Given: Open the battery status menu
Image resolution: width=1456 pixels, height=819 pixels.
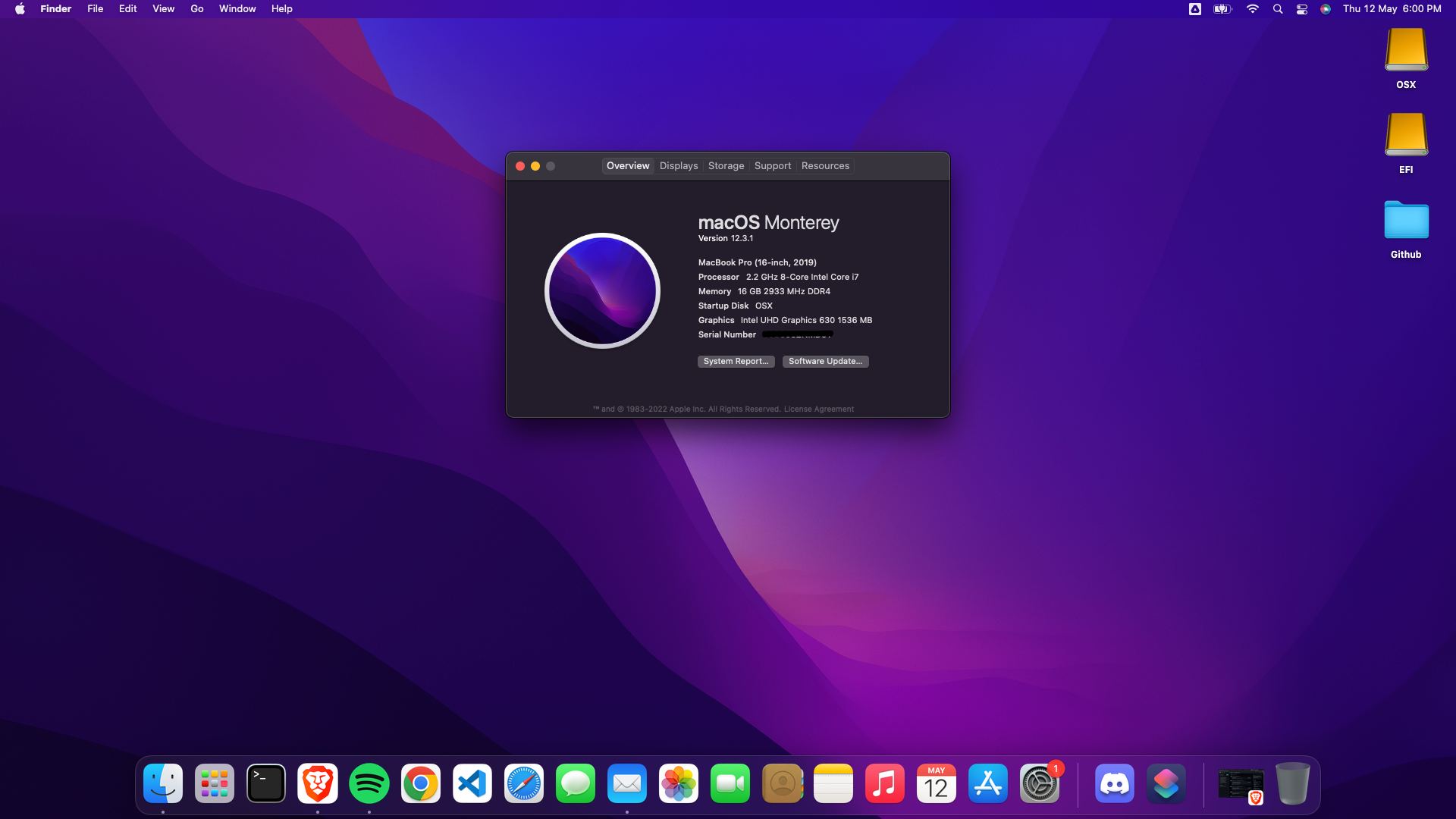Looking at the screenshot, I should point(1222,9).
